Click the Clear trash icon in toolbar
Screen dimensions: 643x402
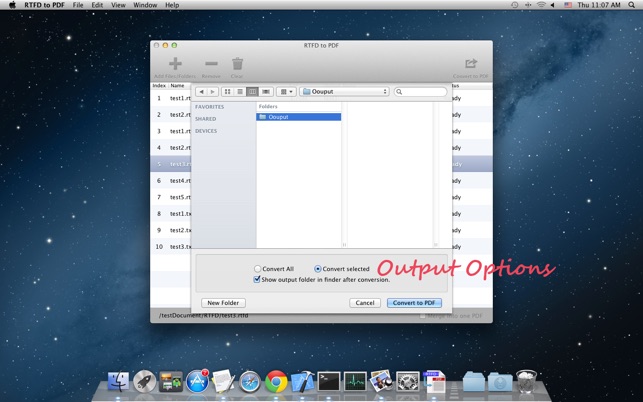pyautogui.click(x=237, y=64)
